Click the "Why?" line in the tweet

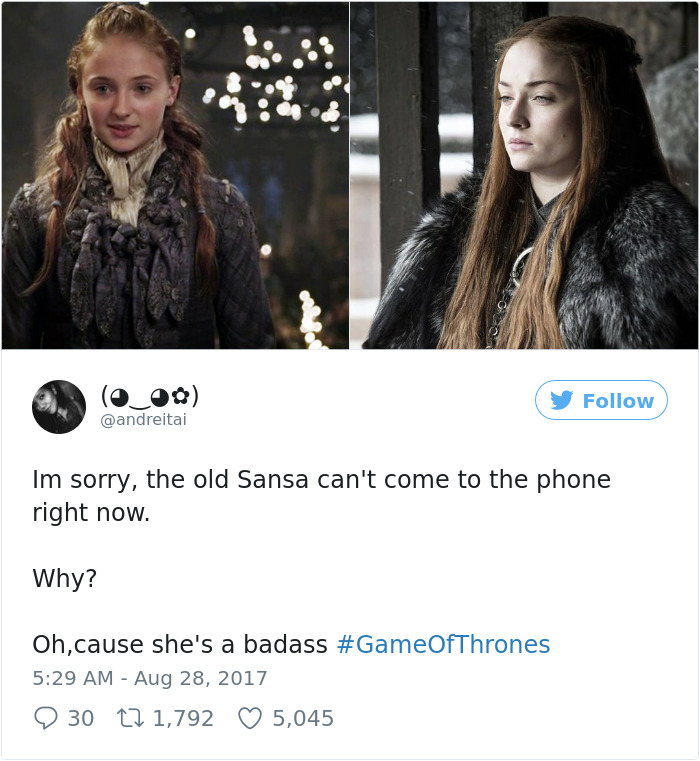point(65,578)
